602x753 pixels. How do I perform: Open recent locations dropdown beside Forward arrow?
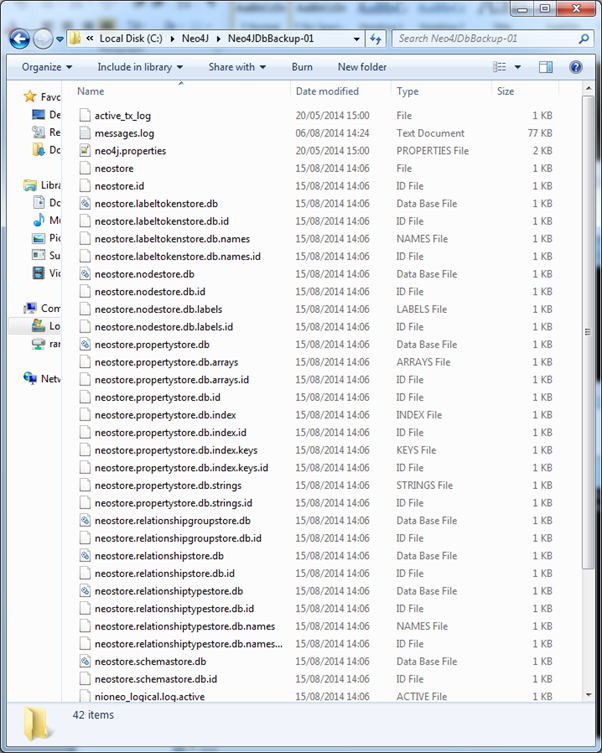(x=60, y=39)
